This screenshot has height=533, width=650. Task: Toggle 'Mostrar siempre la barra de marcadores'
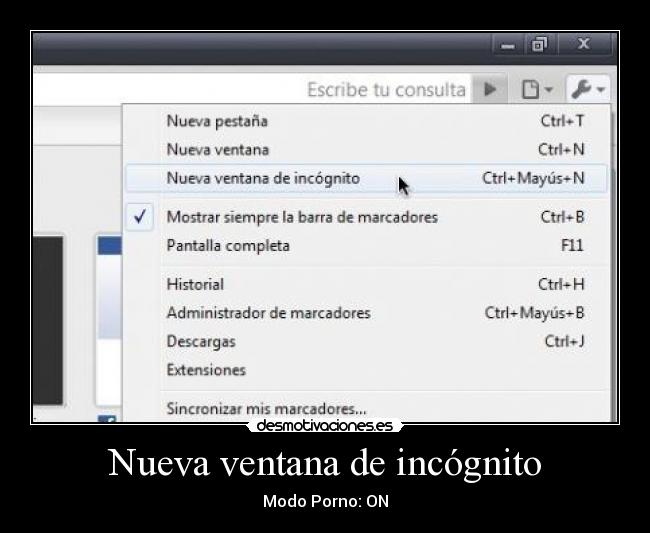pyautogui.click(x=367, y=217)
